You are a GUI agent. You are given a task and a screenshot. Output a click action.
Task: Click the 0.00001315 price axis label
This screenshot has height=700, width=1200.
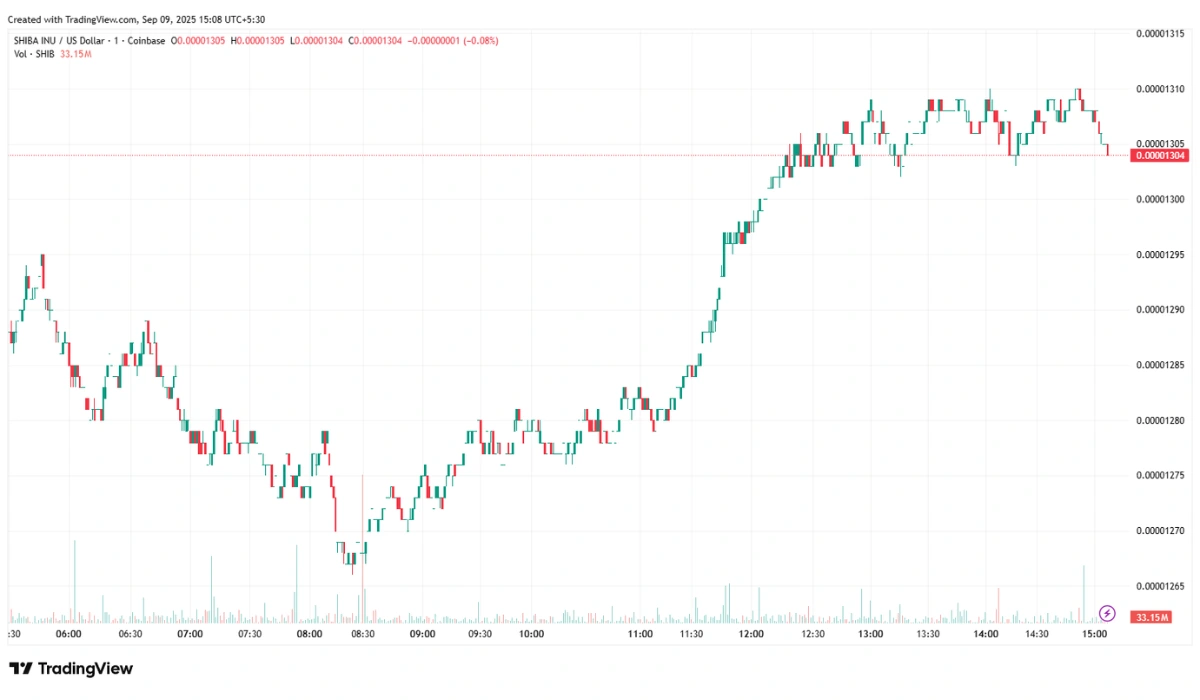coord(1160,34)
